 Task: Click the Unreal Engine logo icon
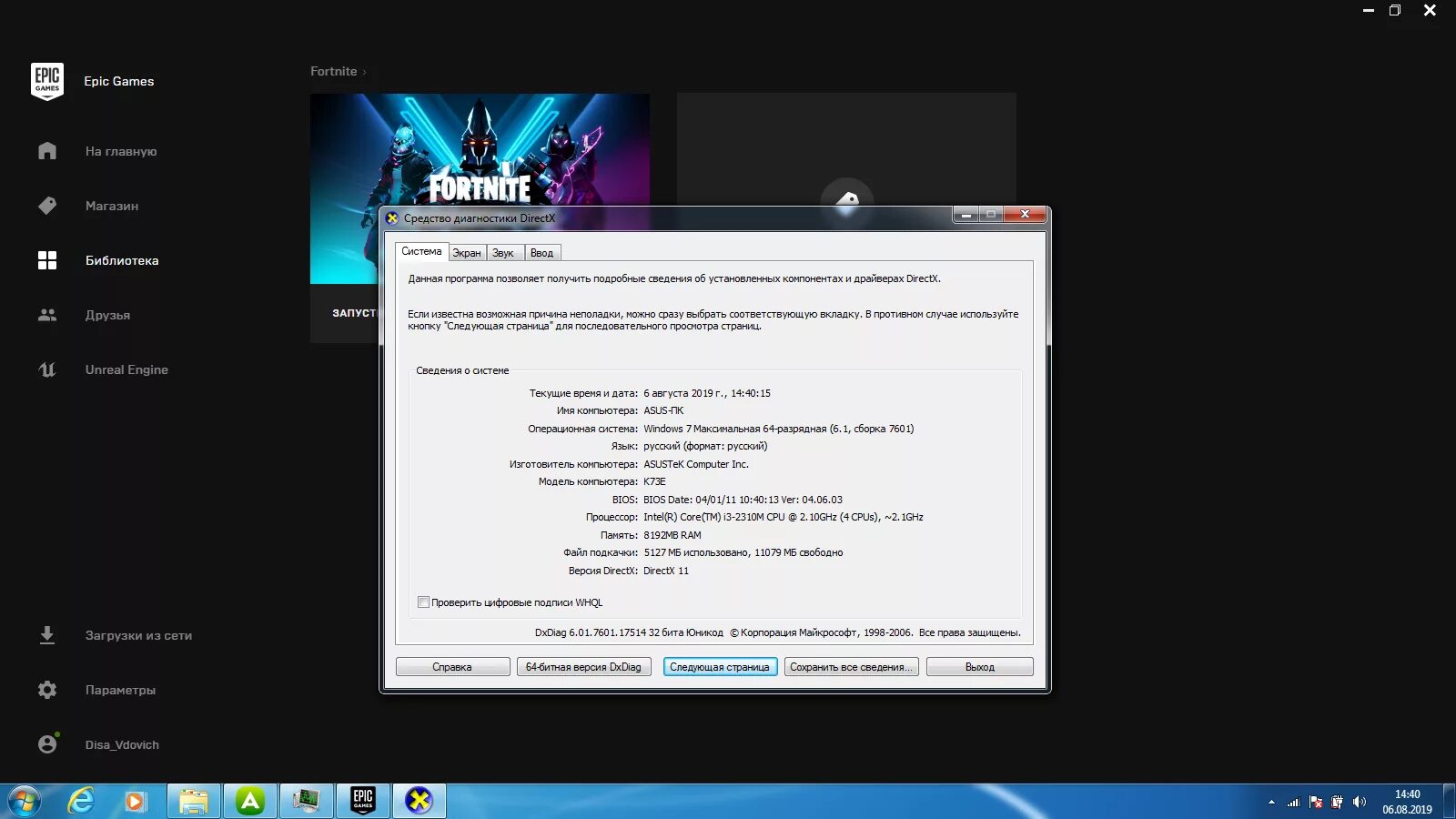[47, 369]
